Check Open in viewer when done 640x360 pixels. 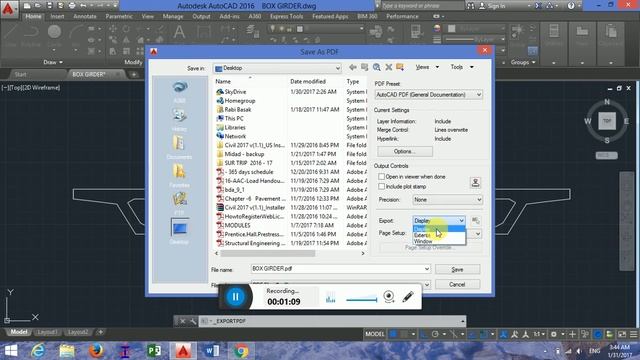pos(381,177)
